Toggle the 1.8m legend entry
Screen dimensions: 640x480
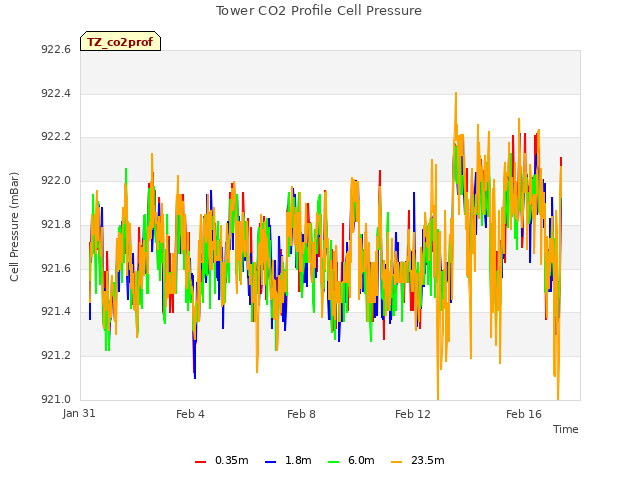point(288,460)
